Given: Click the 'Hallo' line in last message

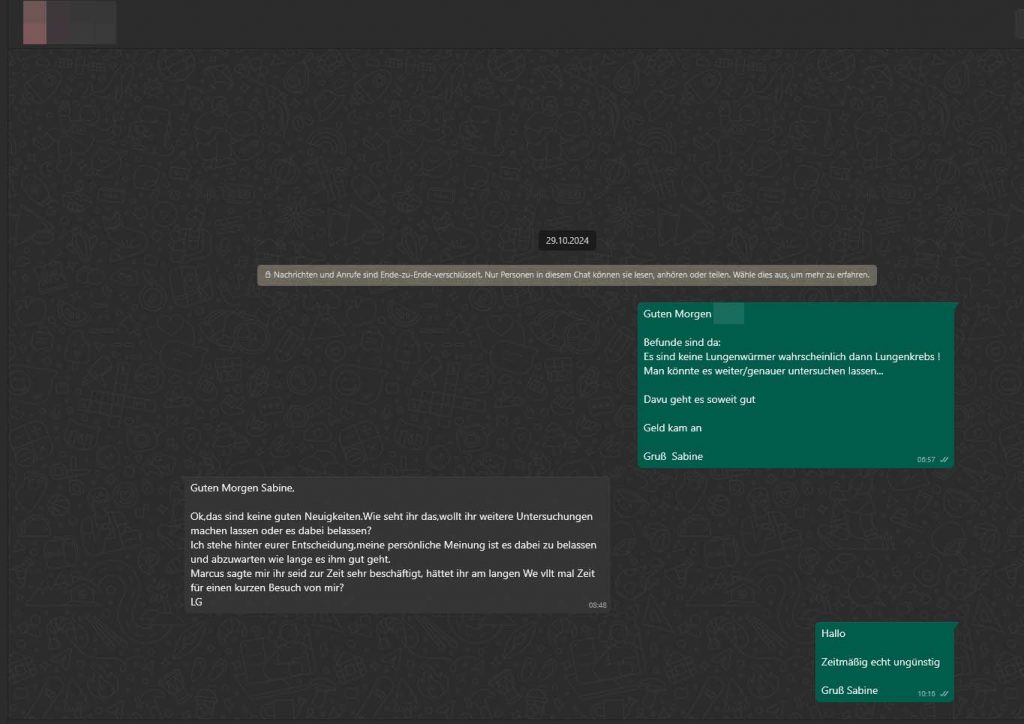Looking at the screenshot, I should (833, 634).
